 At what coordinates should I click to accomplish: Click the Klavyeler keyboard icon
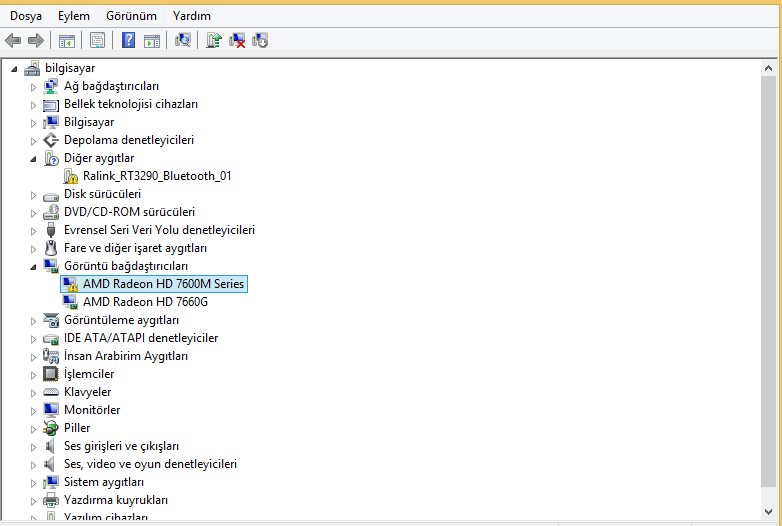(x=50, y=392)
